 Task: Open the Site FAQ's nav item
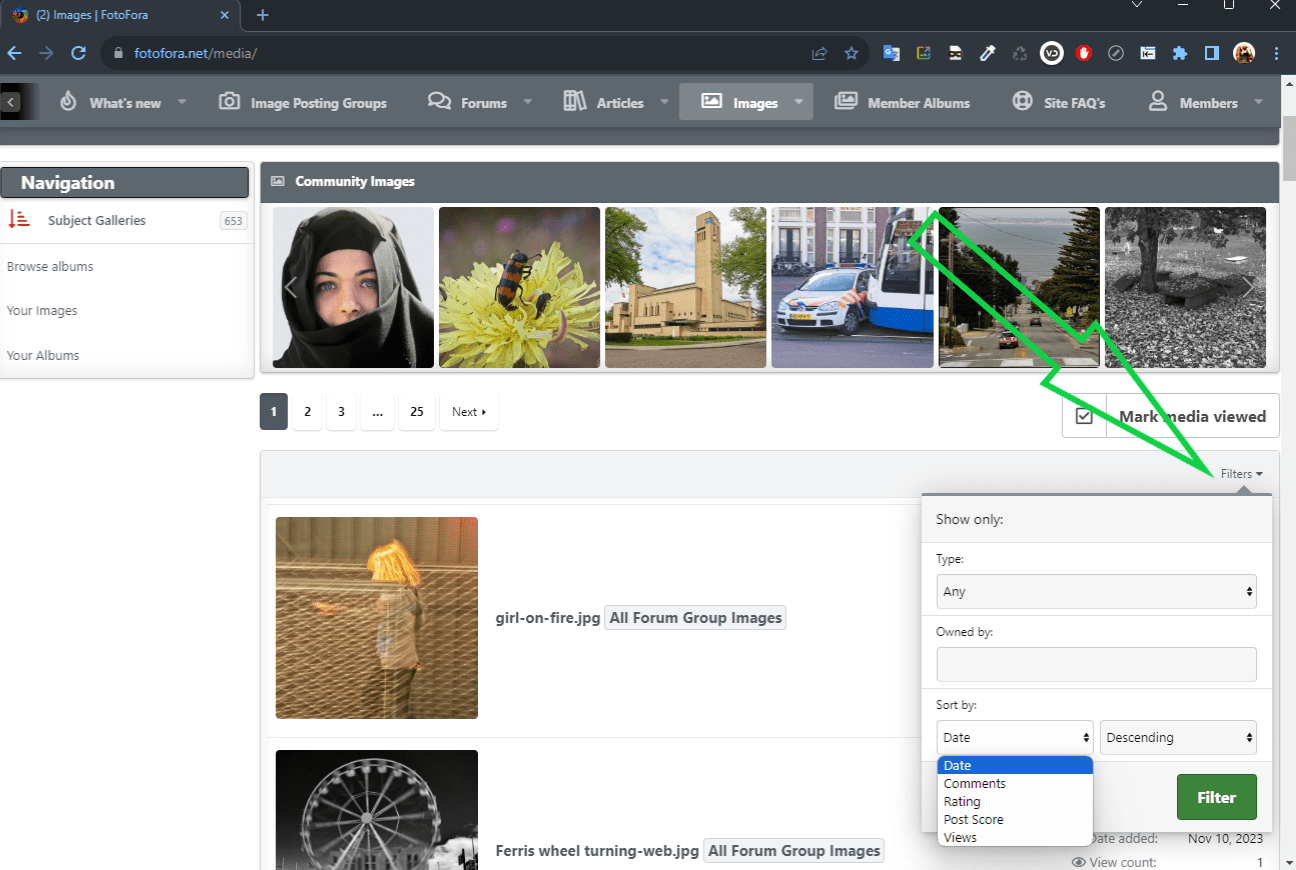click(1059, 102)
